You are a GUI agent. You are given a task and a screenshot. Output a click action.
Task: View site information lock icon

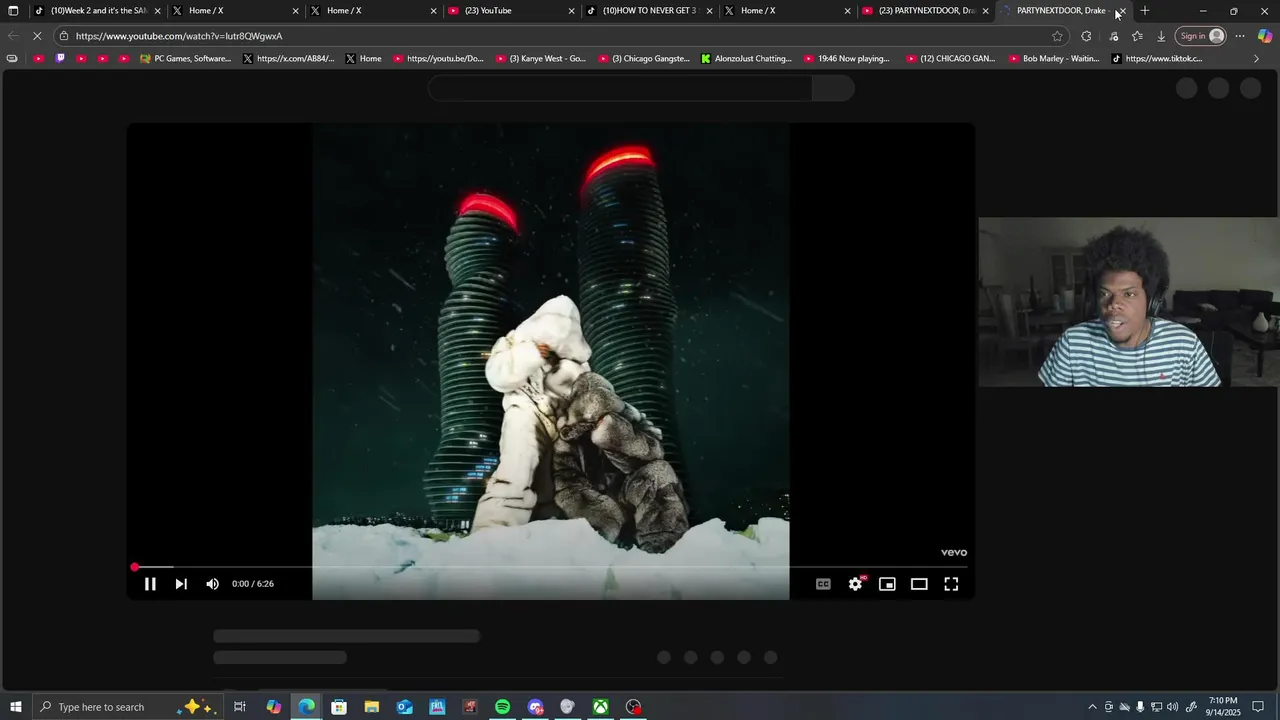point(64,36)
